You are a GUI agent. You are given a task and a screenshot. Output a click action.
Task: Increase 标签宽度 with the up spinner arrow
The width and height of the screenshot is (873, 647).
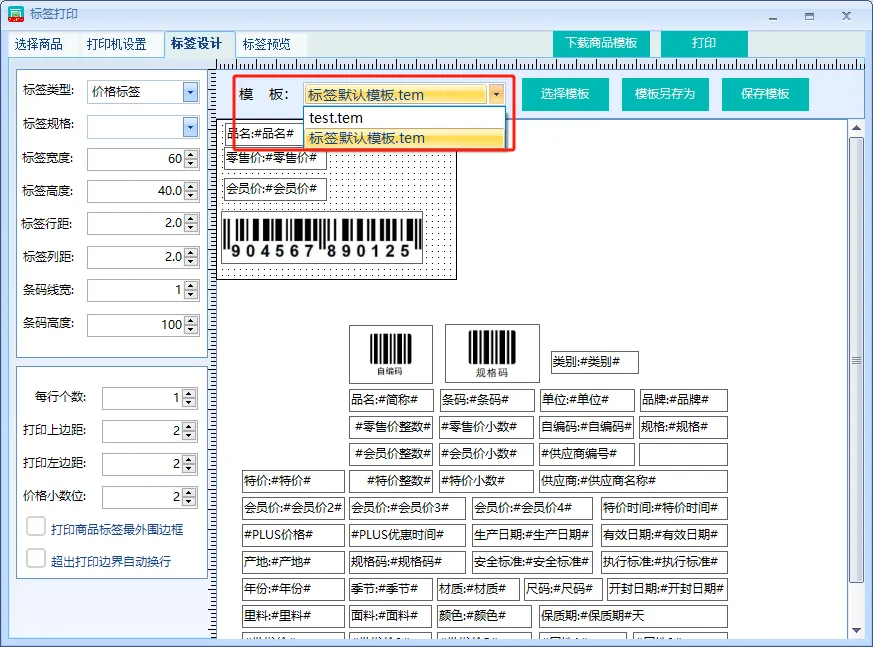point(191,154)
